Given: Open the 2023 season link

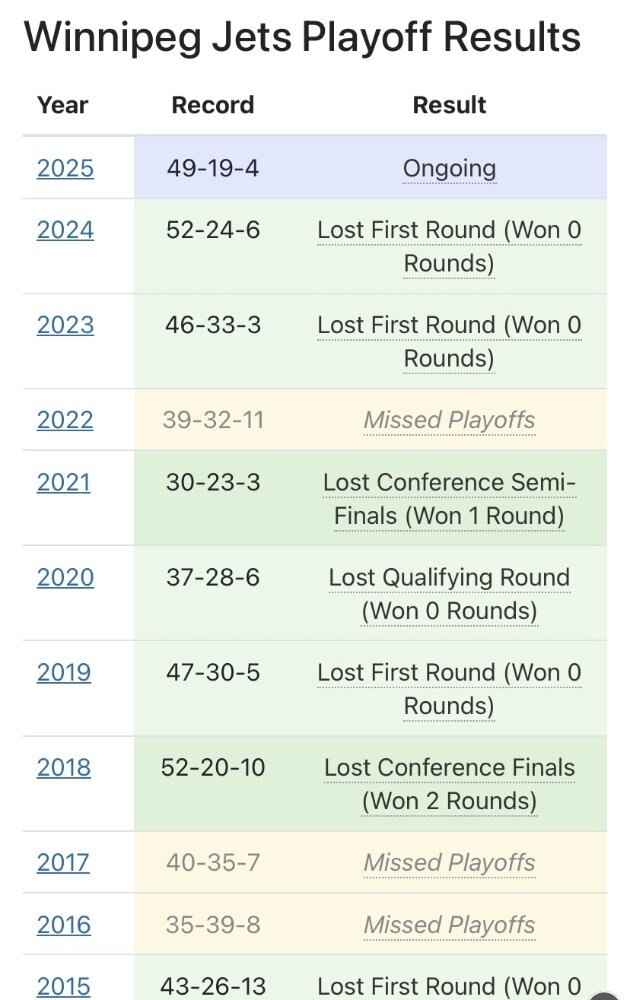Looking at the screenshot, I should [x=65, y=325].
